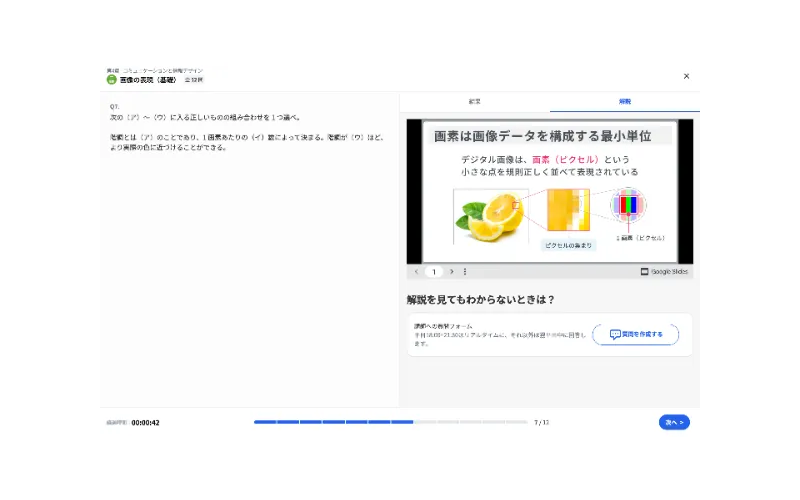Viewport: 800px width, 500px height.
Task: Click the 解説を見てもわからないときは heading
Action: (480, 299)
